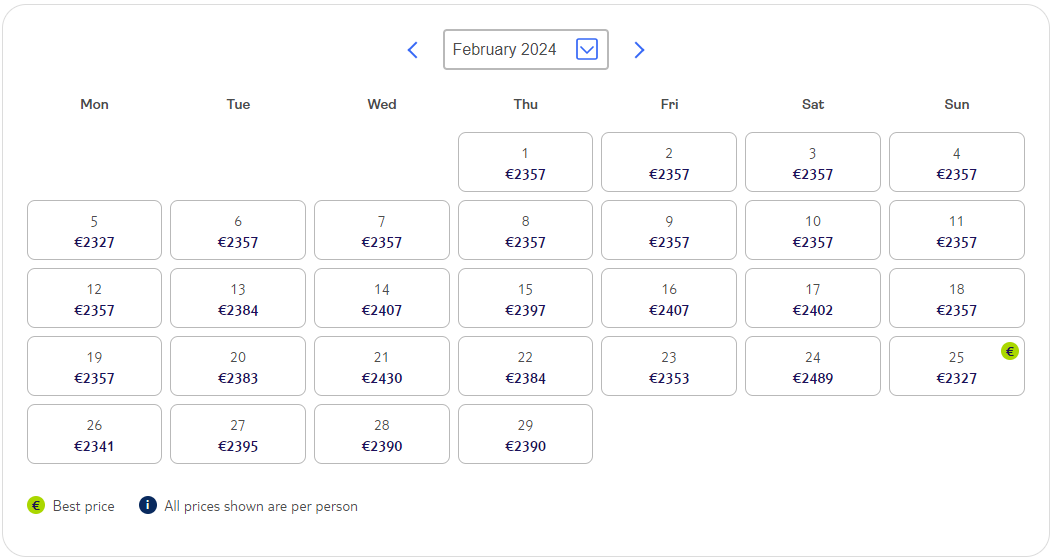Select February 15 priced €2397
Screen dimensions: 1054x560
point(525,298)
